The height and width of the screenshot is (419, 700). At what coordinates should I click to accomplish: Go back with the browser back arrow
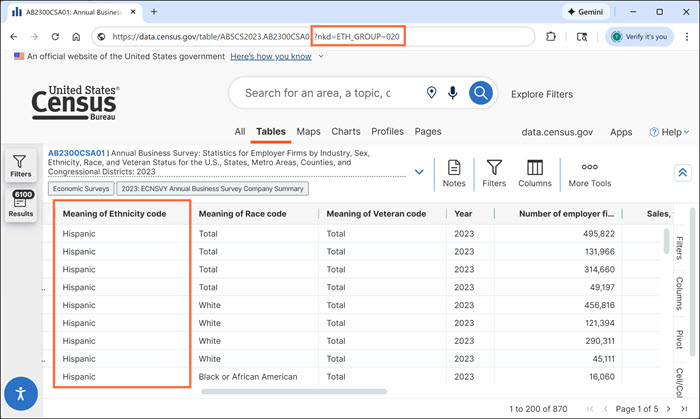coord(14,37)
